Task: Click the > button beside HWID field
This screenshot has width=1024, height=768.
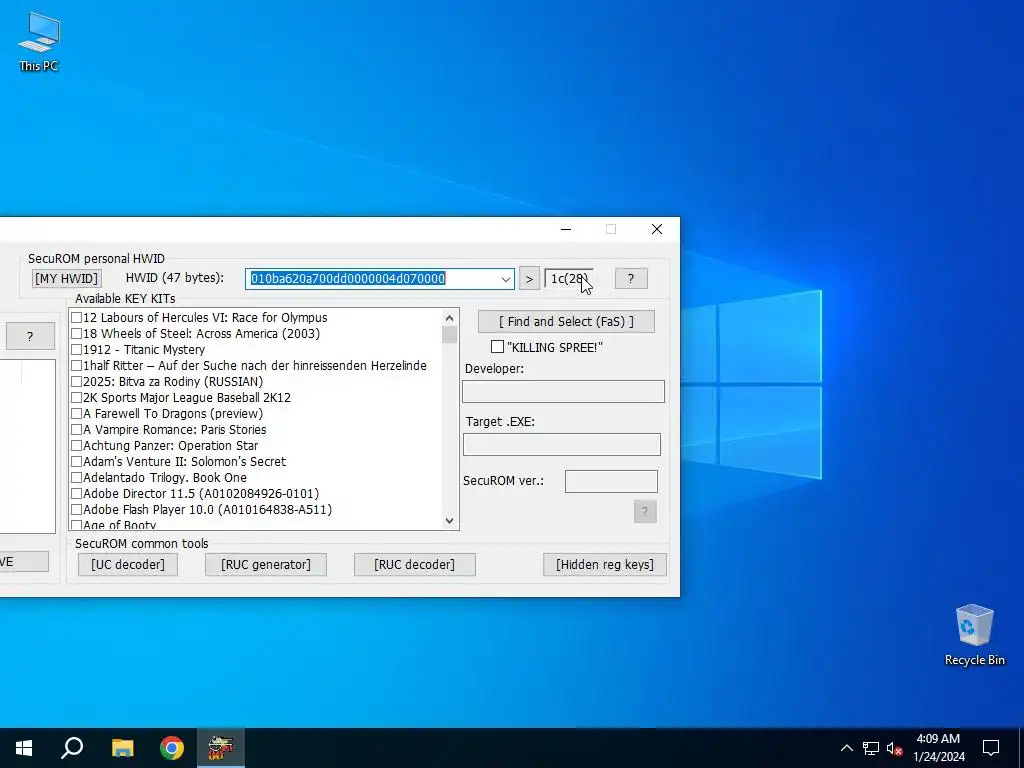Action: [x=529, y=279]
